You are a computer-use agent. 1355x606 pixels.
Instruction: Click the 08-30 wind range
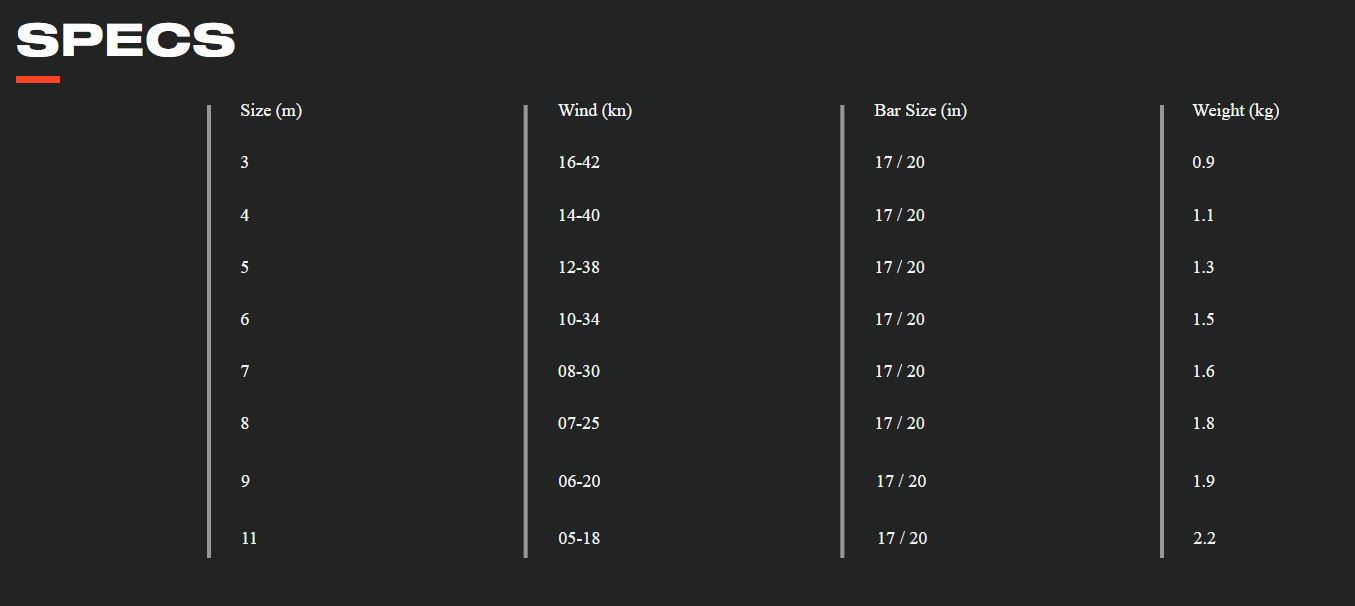579,372
